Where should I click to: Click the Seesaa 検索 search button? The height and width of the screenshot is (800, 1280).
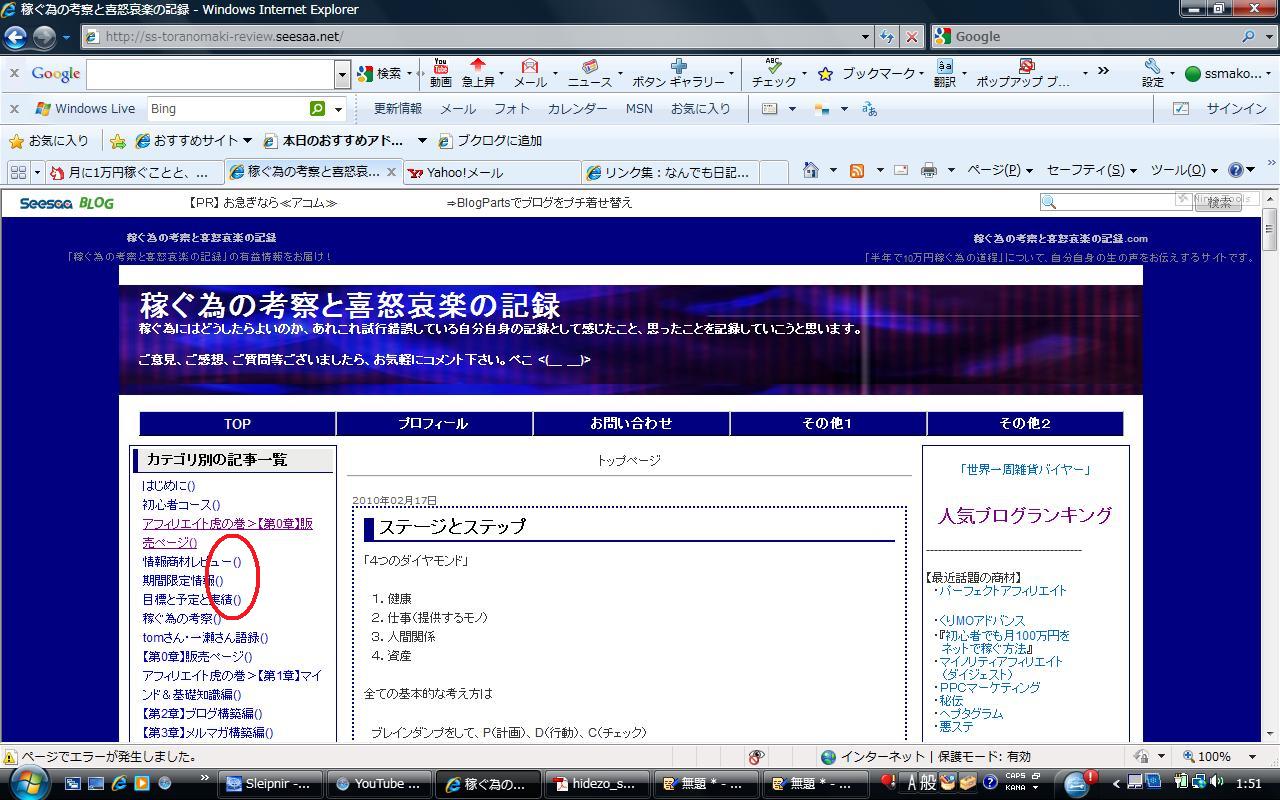tap(1218, 202)
